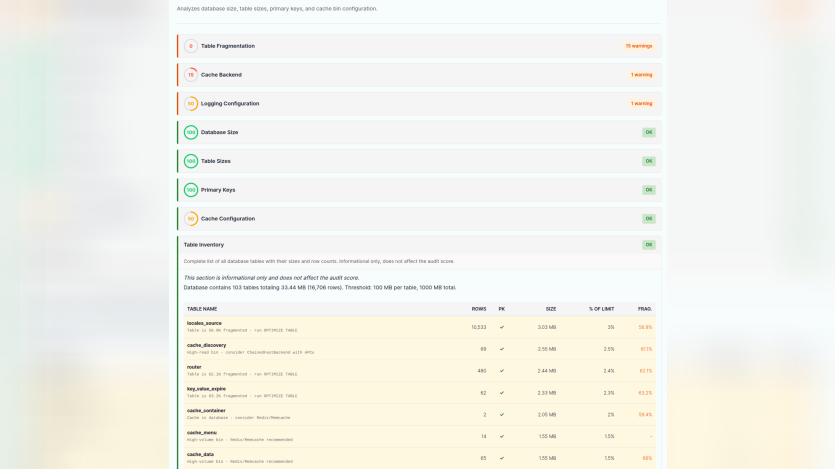Click the OK badge on Table Inventory
Viewport: 835px width, 469px height.
coord(649,245)
